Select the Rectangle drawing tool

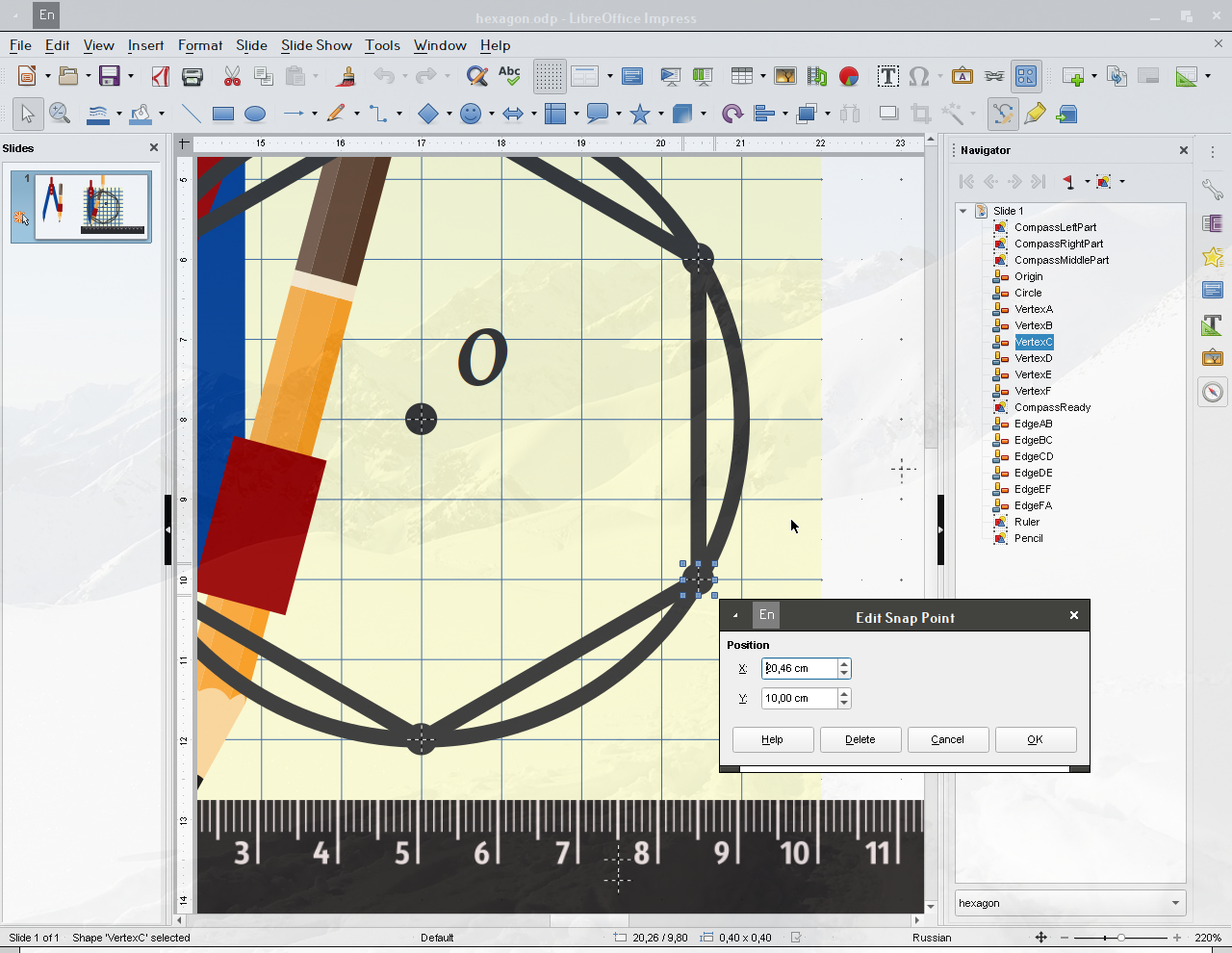click(223, 115)
